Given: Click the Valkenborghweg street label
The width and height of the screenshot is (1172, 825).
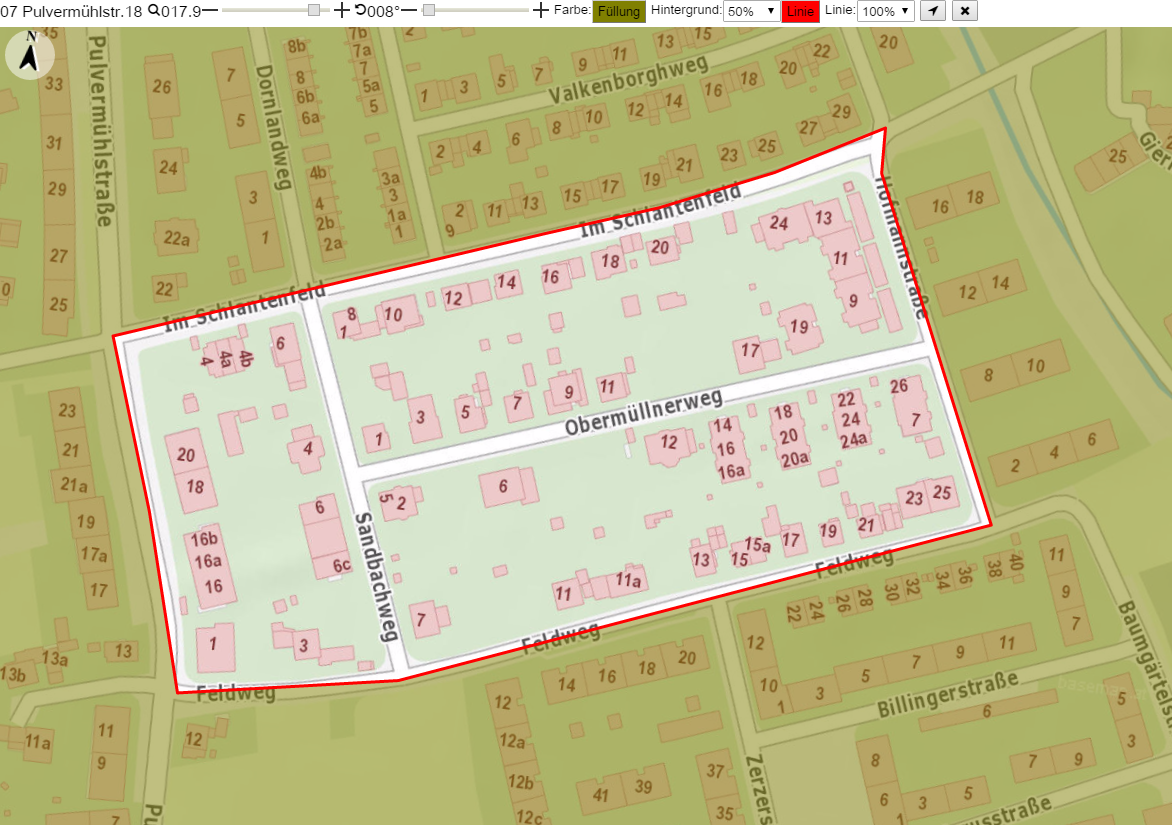Looking at the screenshot, I should pos(628,80).
